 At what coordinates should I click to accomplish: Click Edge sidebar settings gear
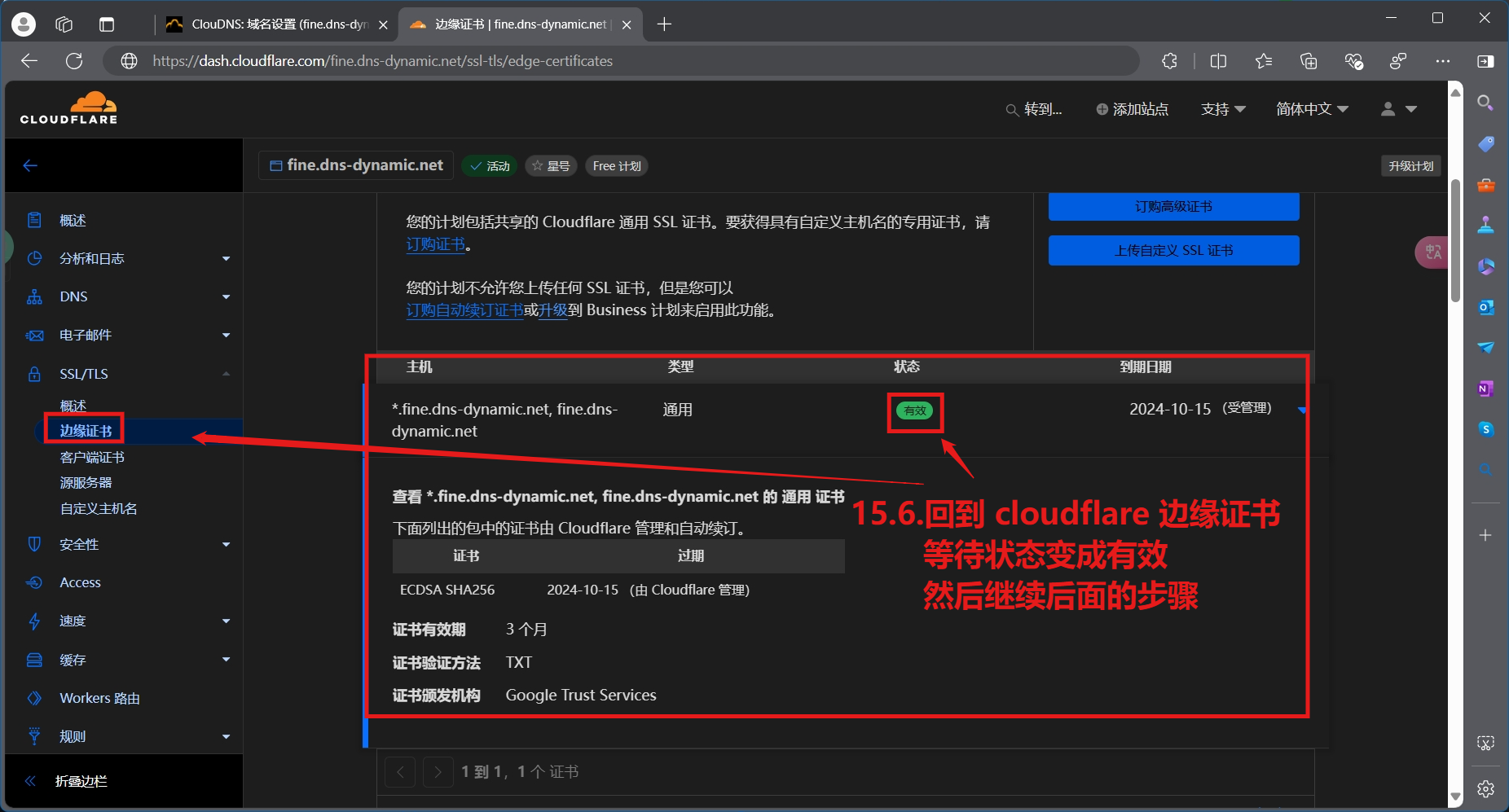tap(1485, 788)
